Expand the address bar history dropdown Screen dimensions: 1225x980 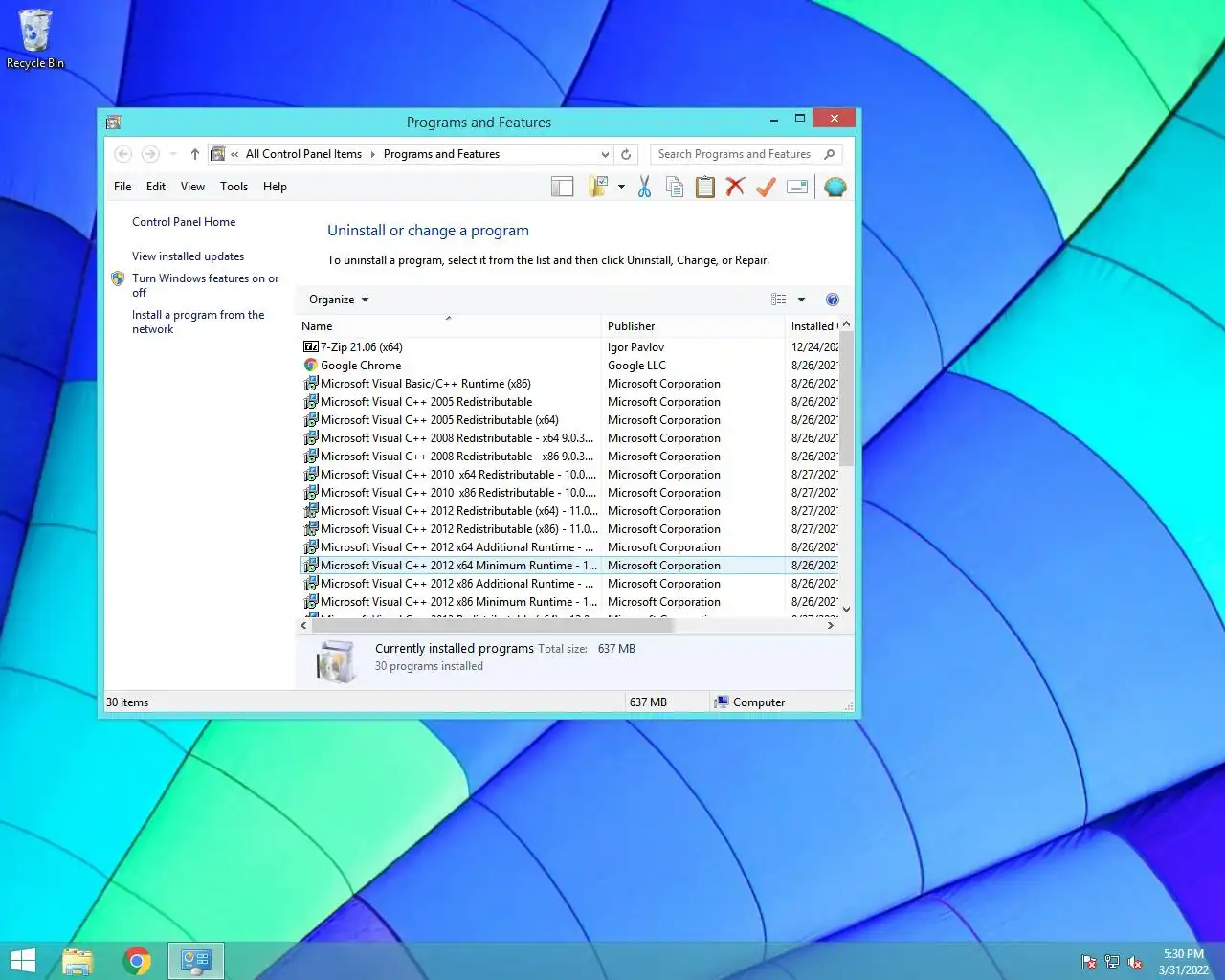pyautogui.click(x=605, y=154)
